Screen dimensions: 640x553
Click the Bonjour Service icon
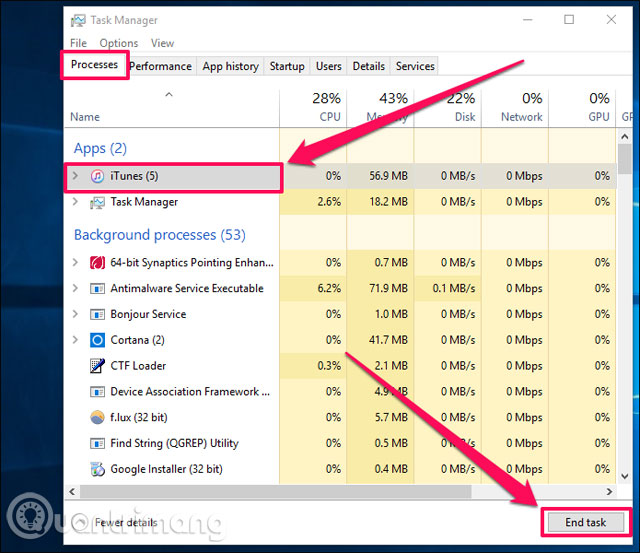[97, 314]
